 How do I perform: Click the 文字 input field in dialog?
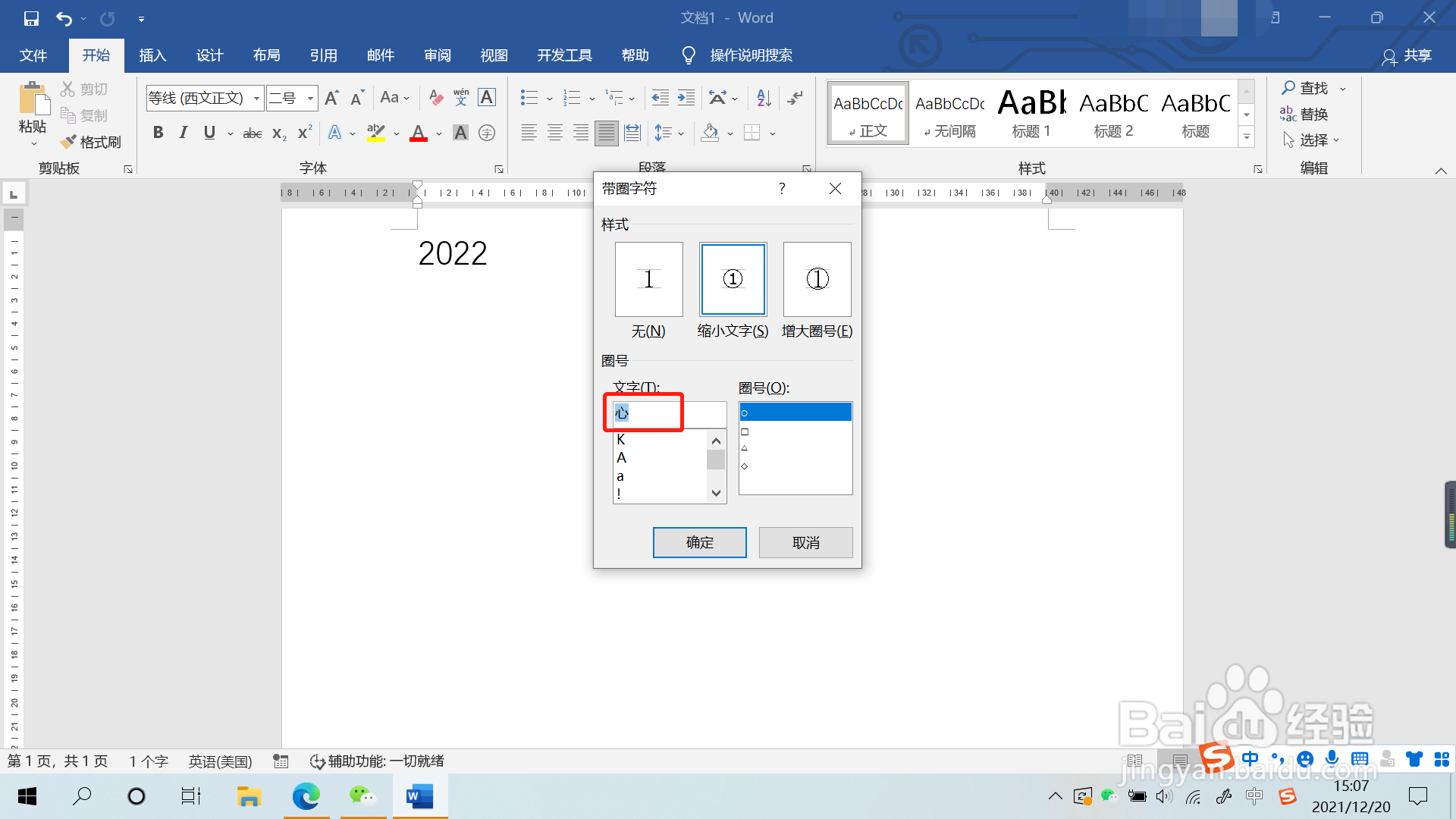coord(669,413)
